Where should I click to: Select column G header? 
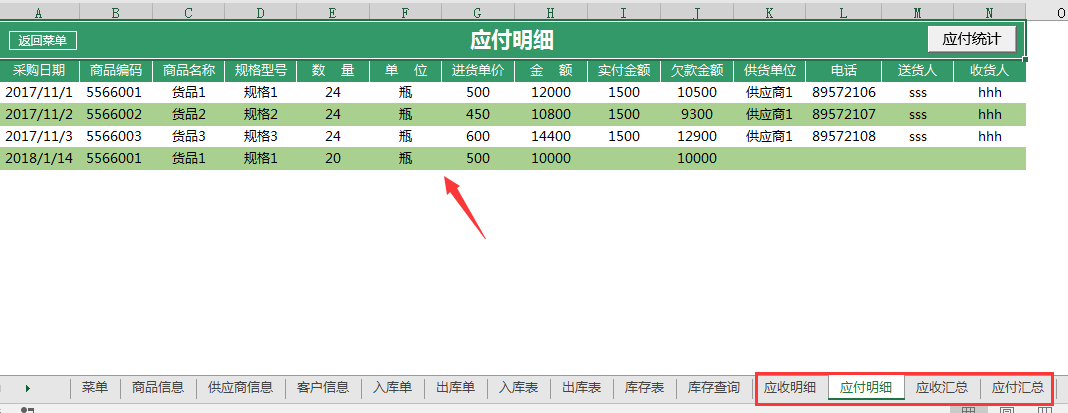tap(477, 13)
